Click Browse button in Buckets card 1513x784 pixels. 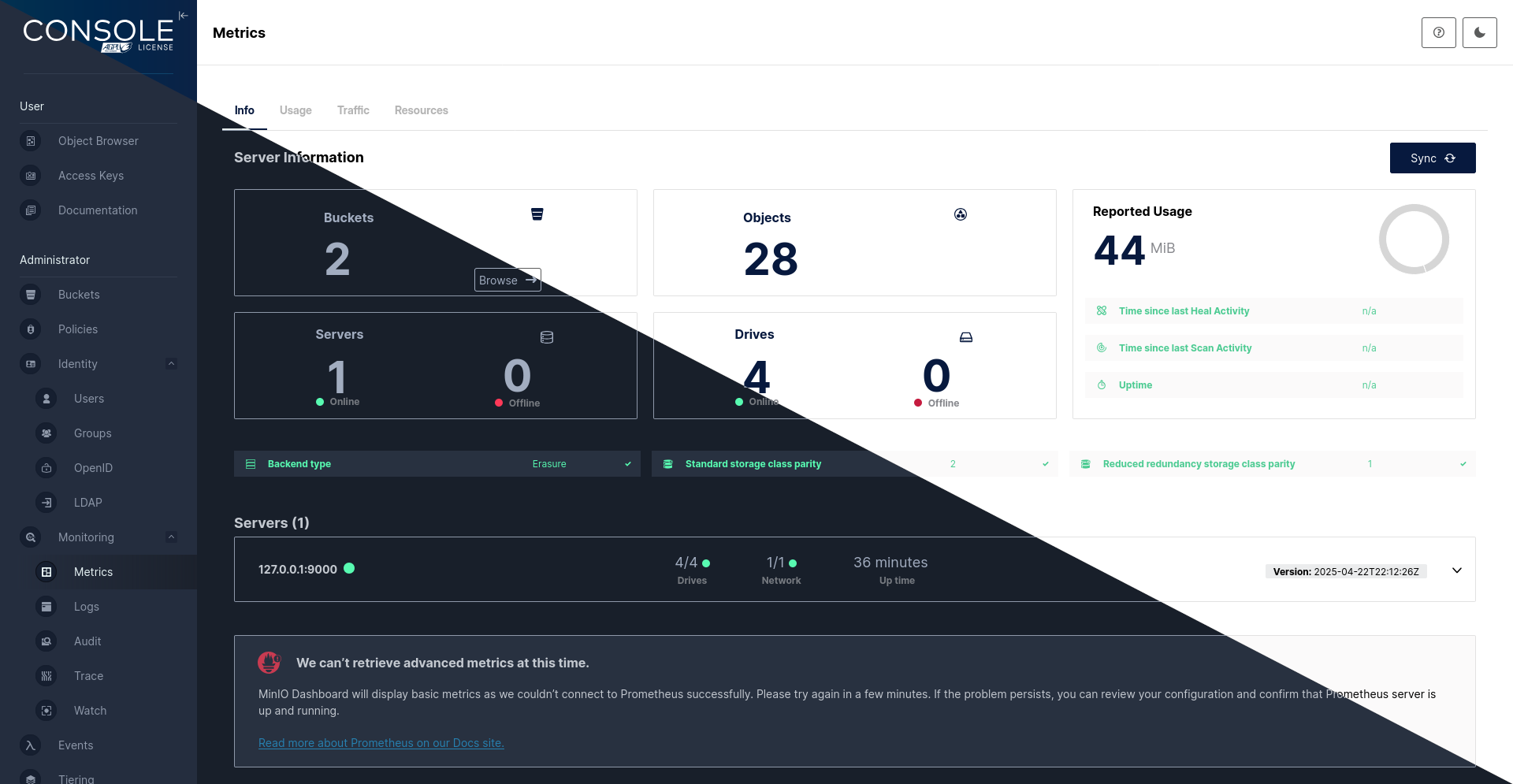coord(507,280)
